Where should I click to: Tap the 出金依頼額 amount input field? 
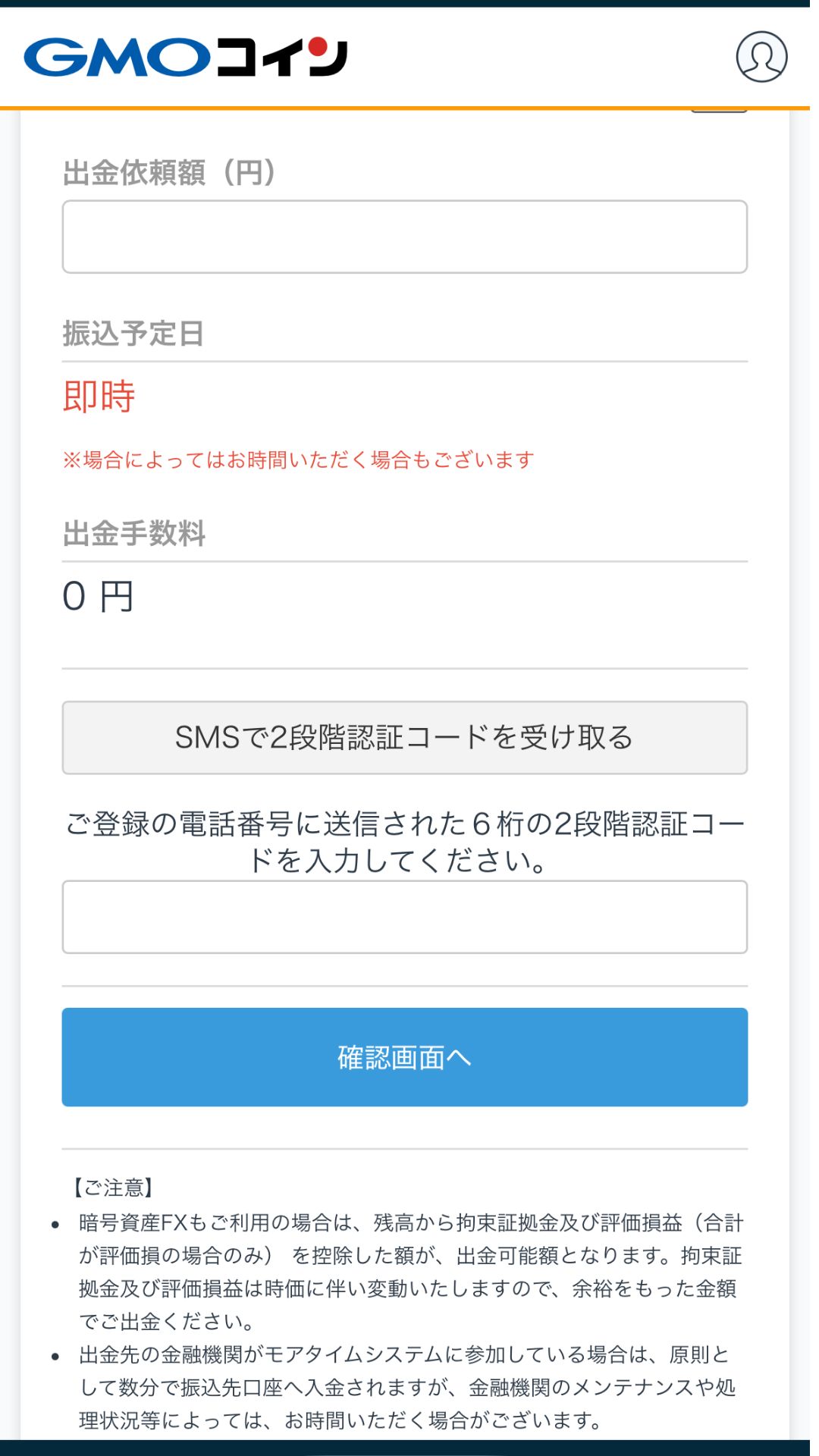pos(404,237)
